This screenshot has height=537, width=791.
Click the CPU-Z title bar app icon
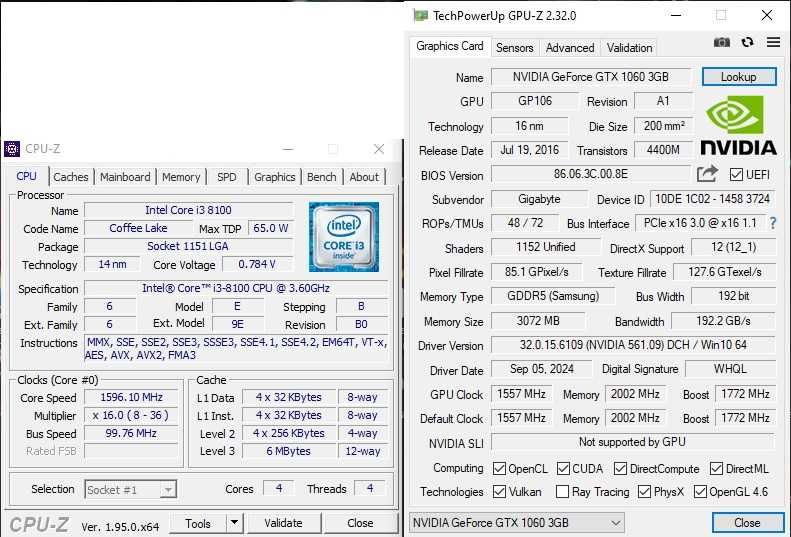[x=12, y=149]
